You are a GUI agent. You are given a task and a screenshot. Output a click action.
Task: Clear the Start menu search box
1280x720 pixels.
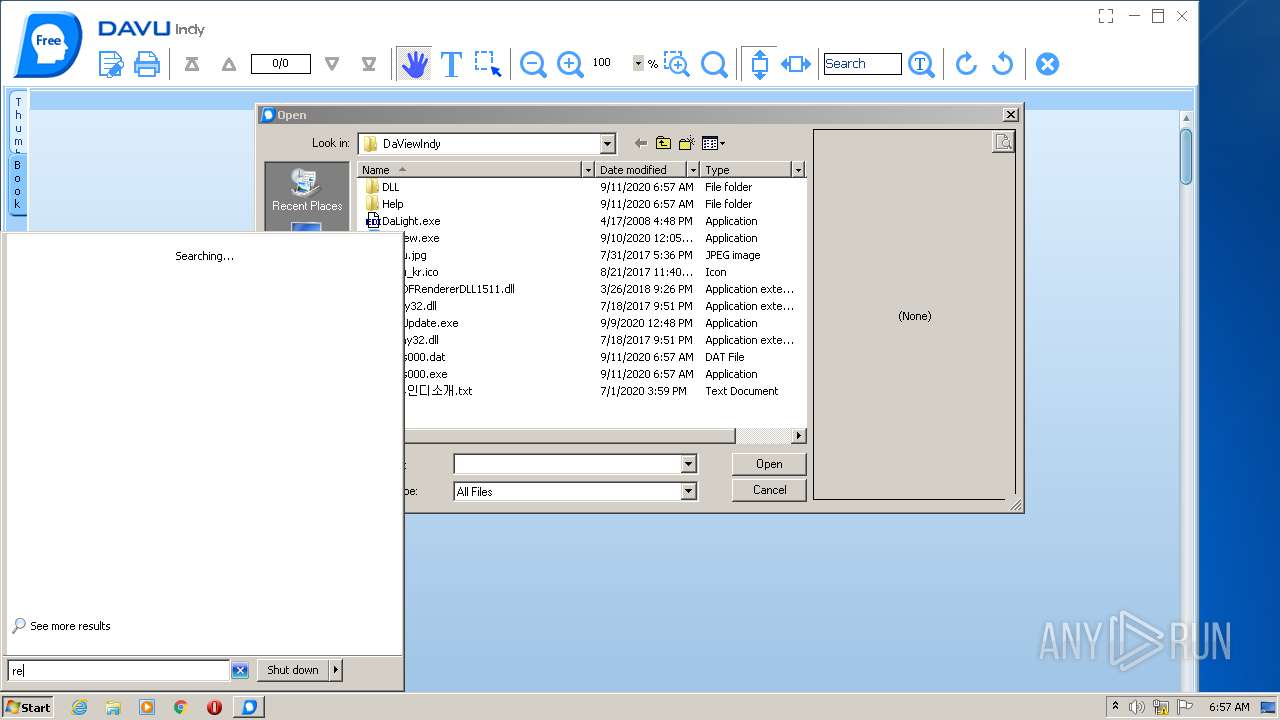point(240,671)
